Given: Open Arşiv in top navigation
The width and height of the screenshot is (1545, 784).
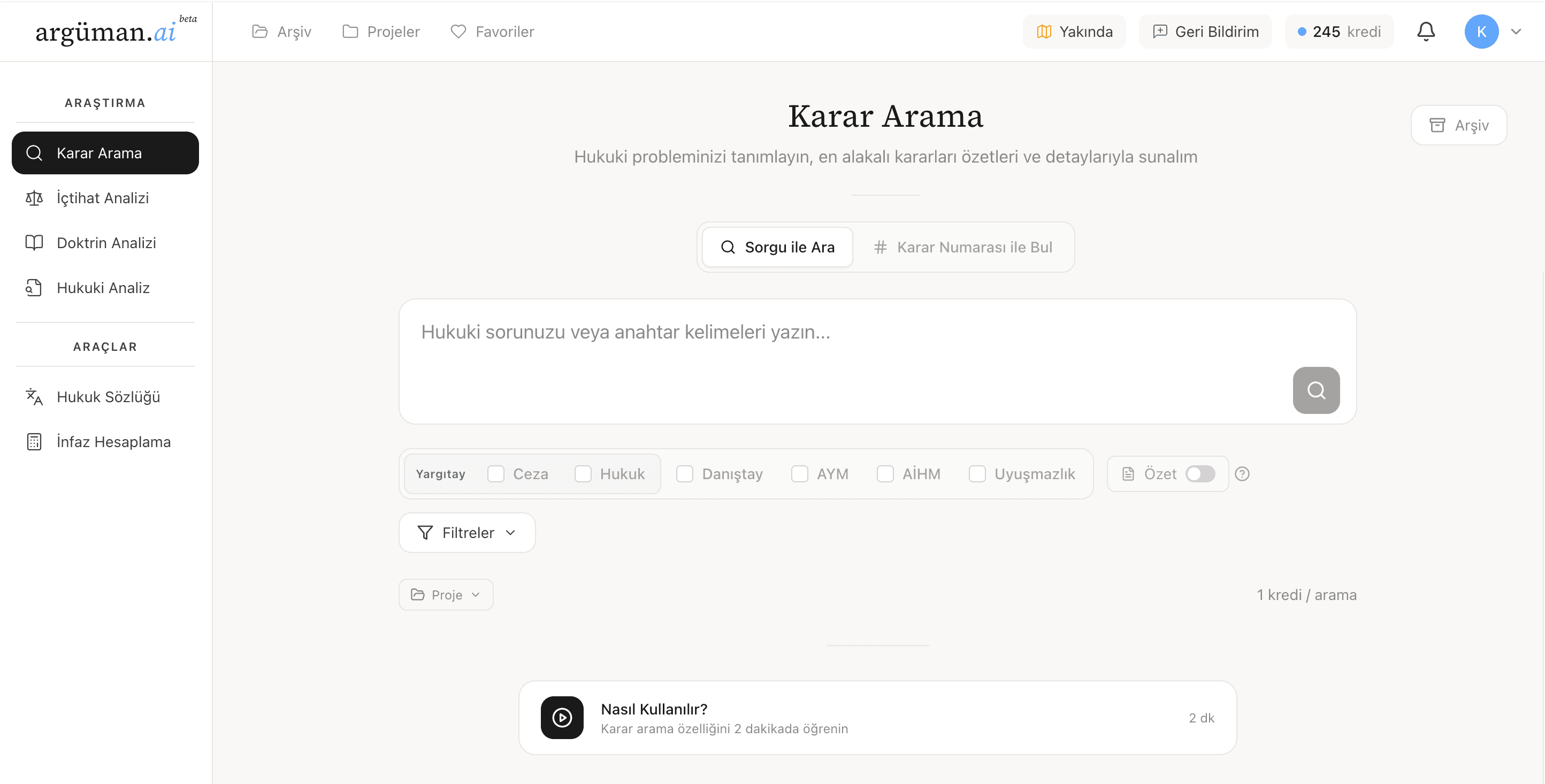Looking at the screenshot, I should [281, 31].
